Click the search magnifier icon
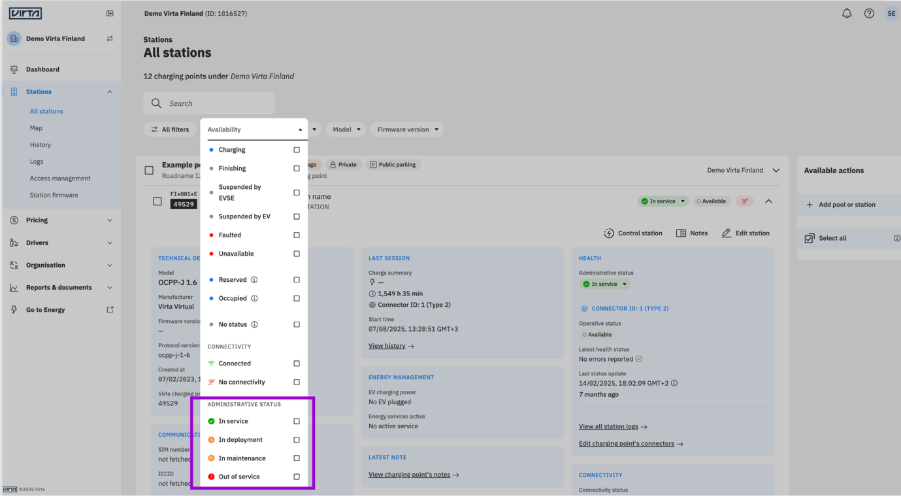The image size is (901, 496). point(156,103)
